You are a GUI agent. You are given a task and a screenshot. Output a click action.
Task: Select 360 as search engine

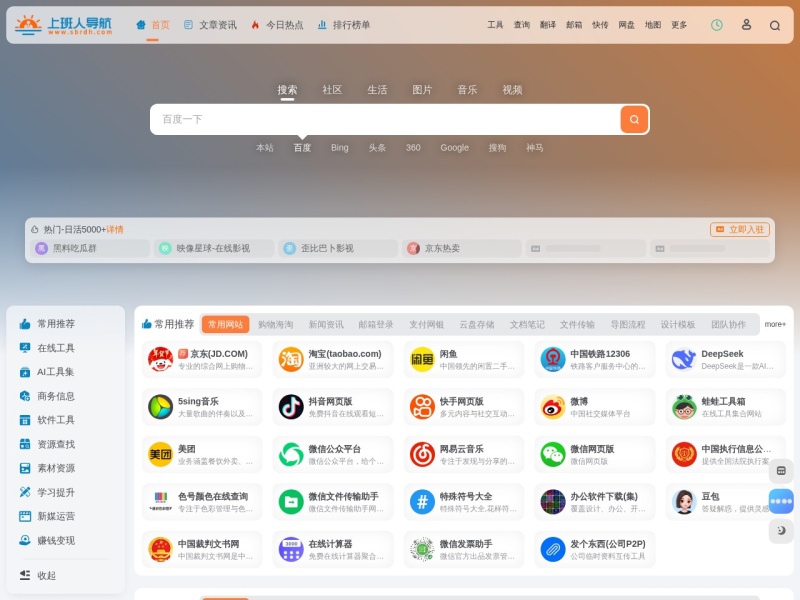point(413,148)
